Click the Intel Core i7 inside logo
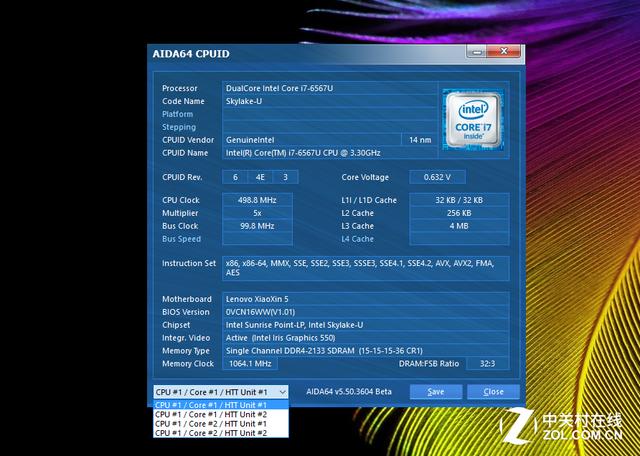 473,120
